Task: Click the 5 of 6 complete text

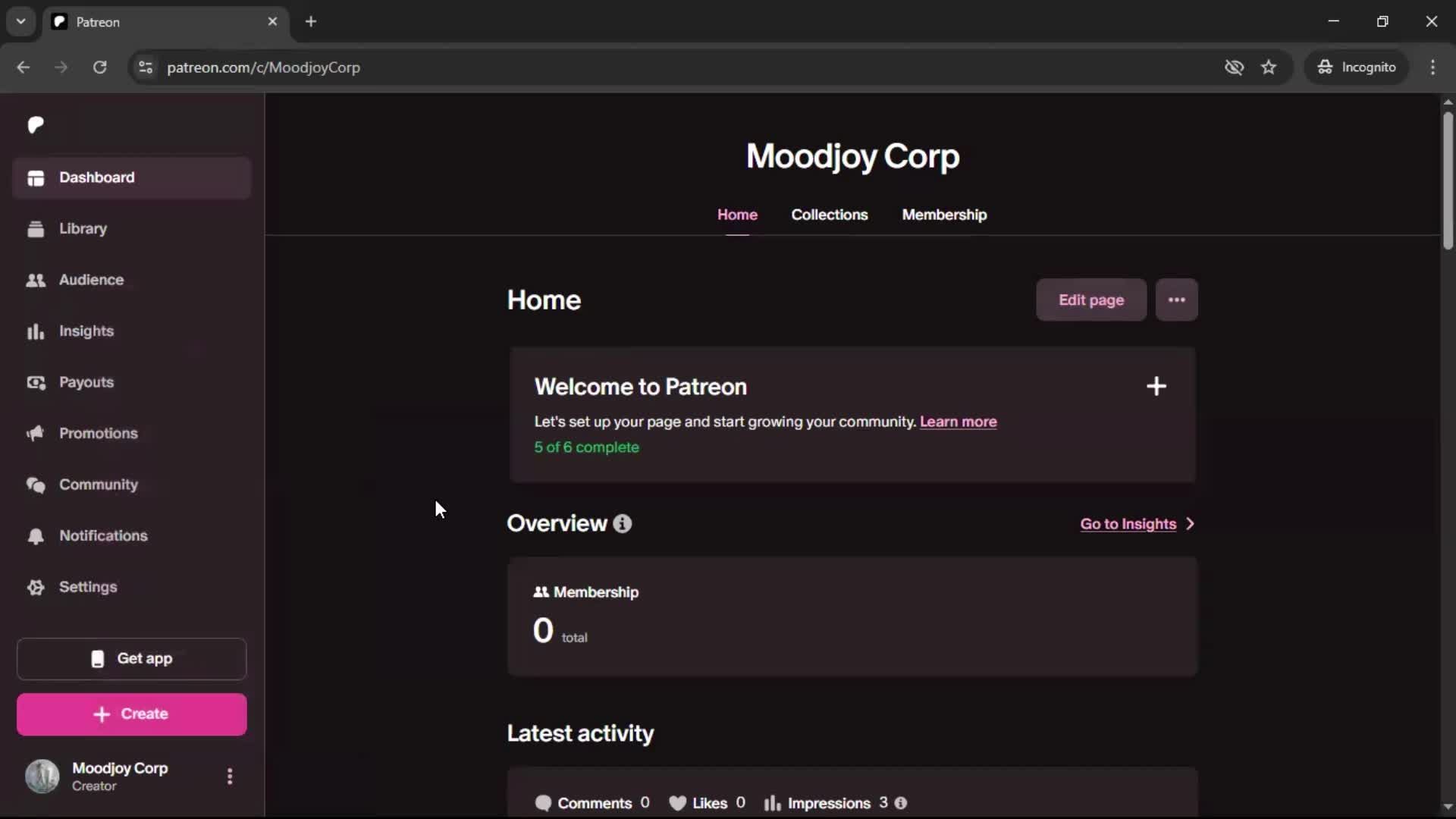Action: pyautogui.click(x=586, y=447)
